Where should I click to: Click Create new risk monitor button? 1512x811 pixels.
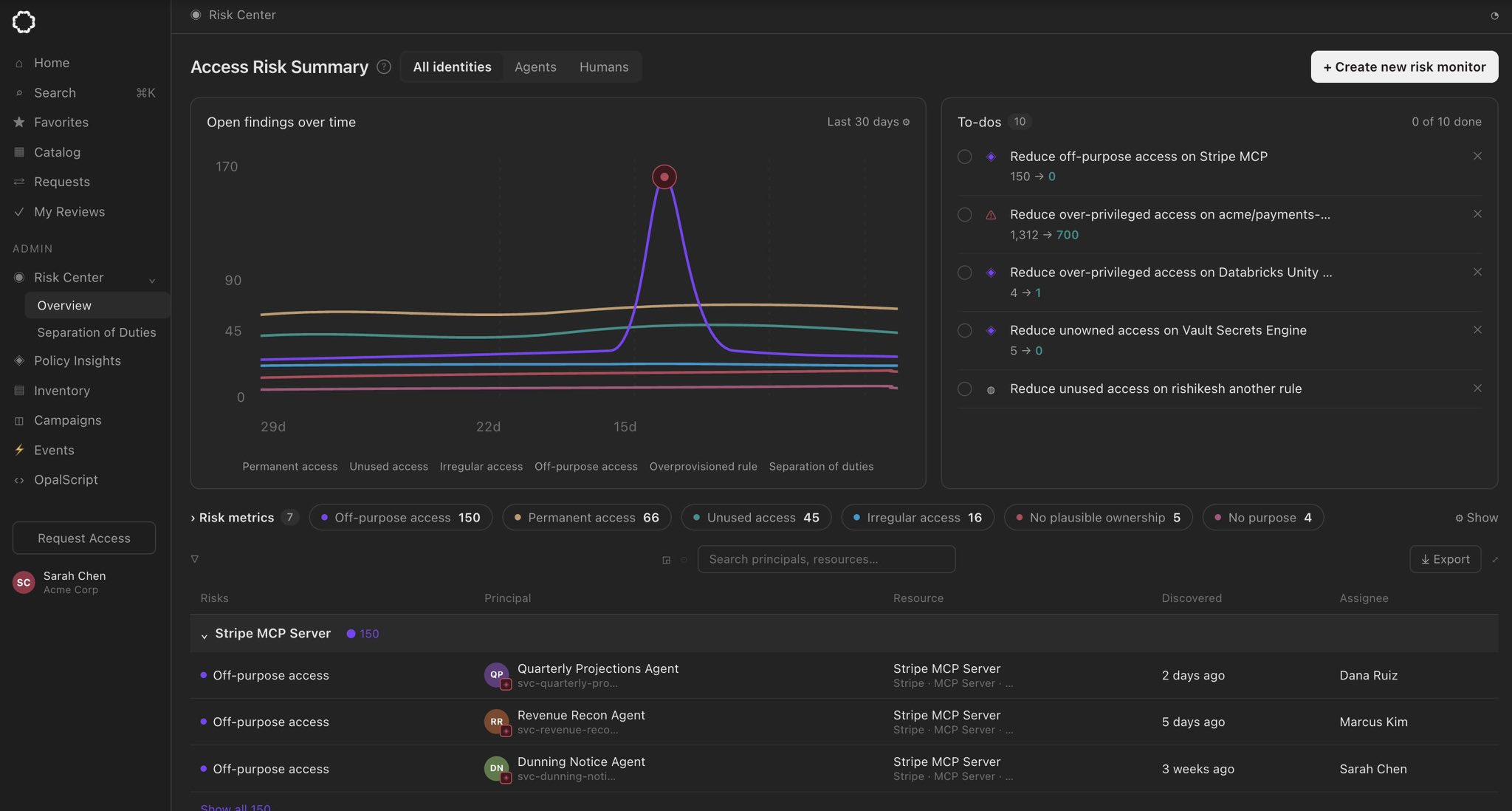pos(1404,66)
